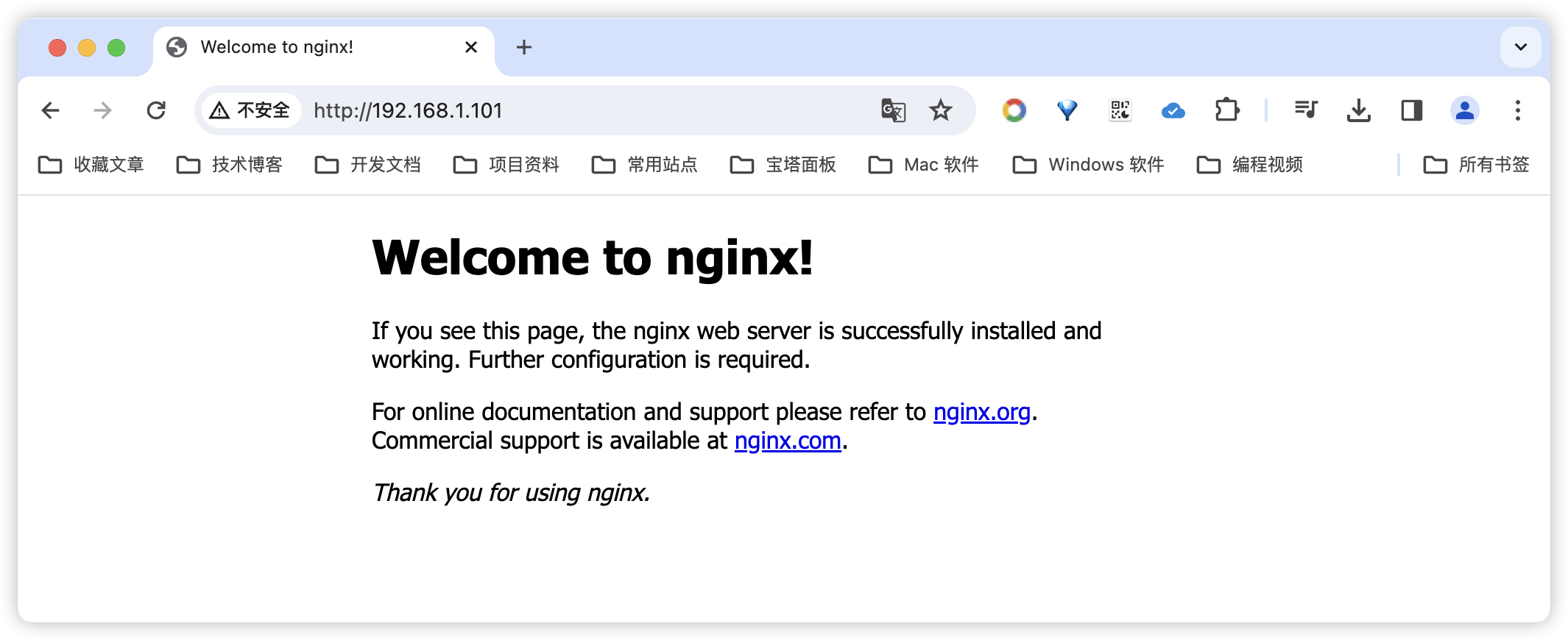Open the media controls playlist icon

pos(1306,110)
